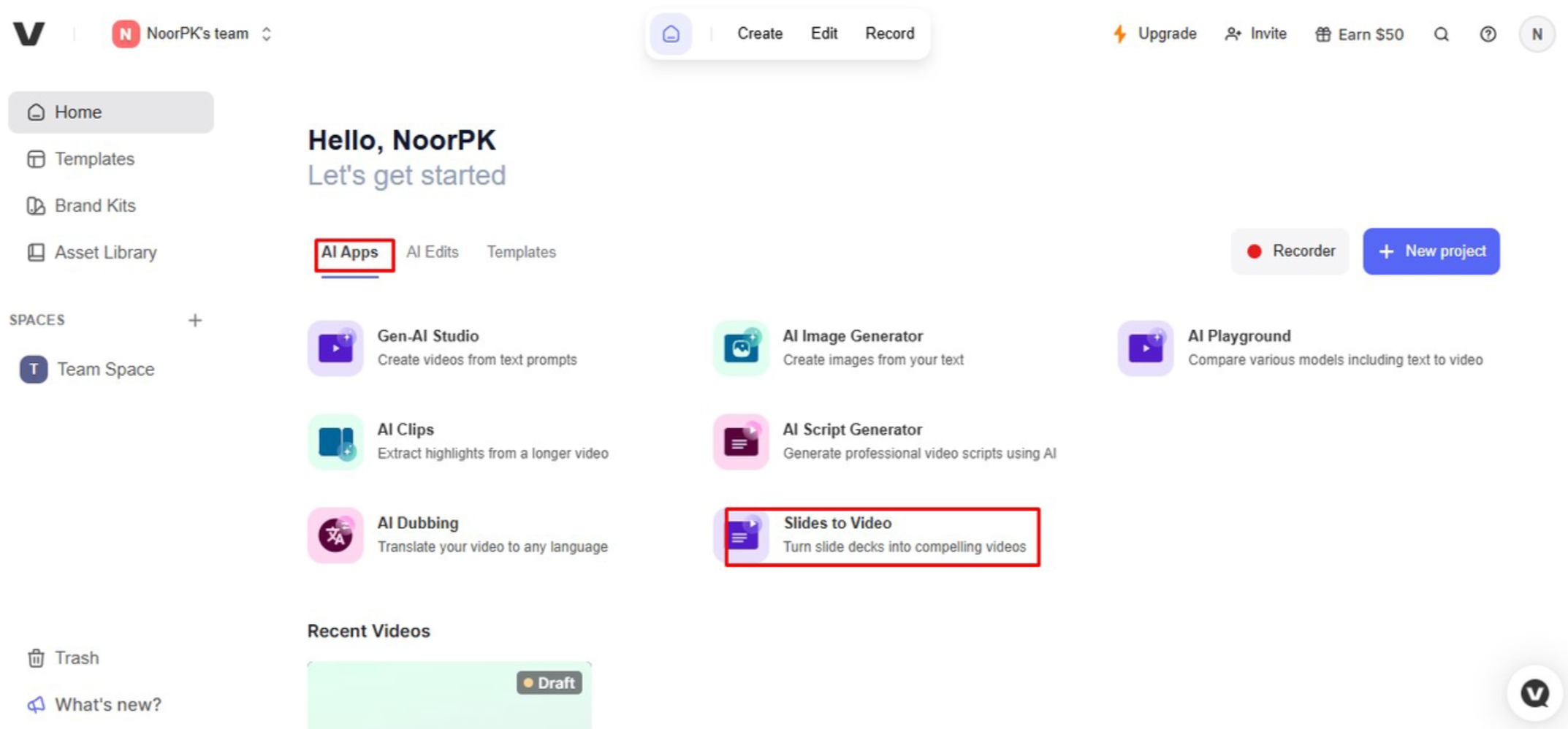This screenshot has height=729, width=1568.
Task: Open the chat support bubble icon
Action: coord(1535,693)
